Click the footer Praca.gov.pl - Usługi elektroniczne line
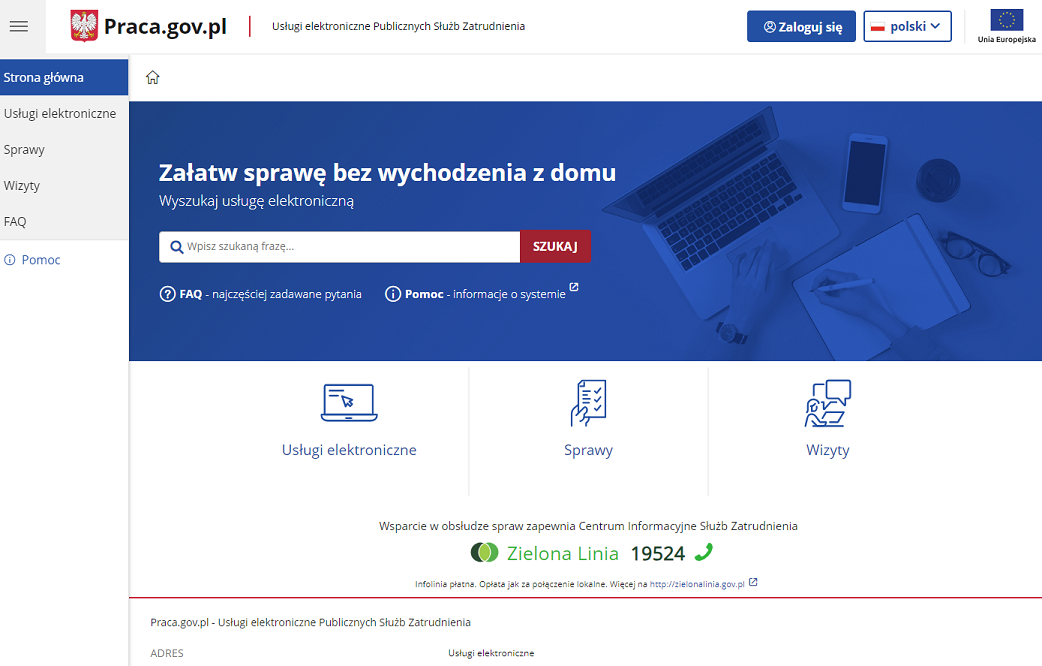1042x666 pixels. pyautogui.click(x=310, y=622)
